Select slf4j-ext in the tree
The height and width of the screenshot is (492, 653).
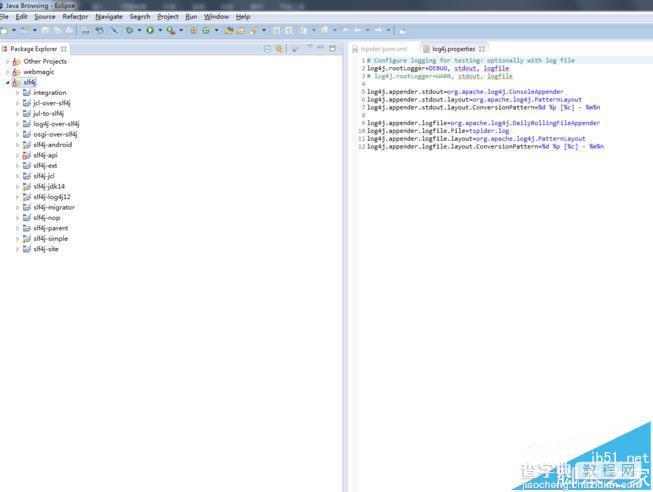(45, 166)
